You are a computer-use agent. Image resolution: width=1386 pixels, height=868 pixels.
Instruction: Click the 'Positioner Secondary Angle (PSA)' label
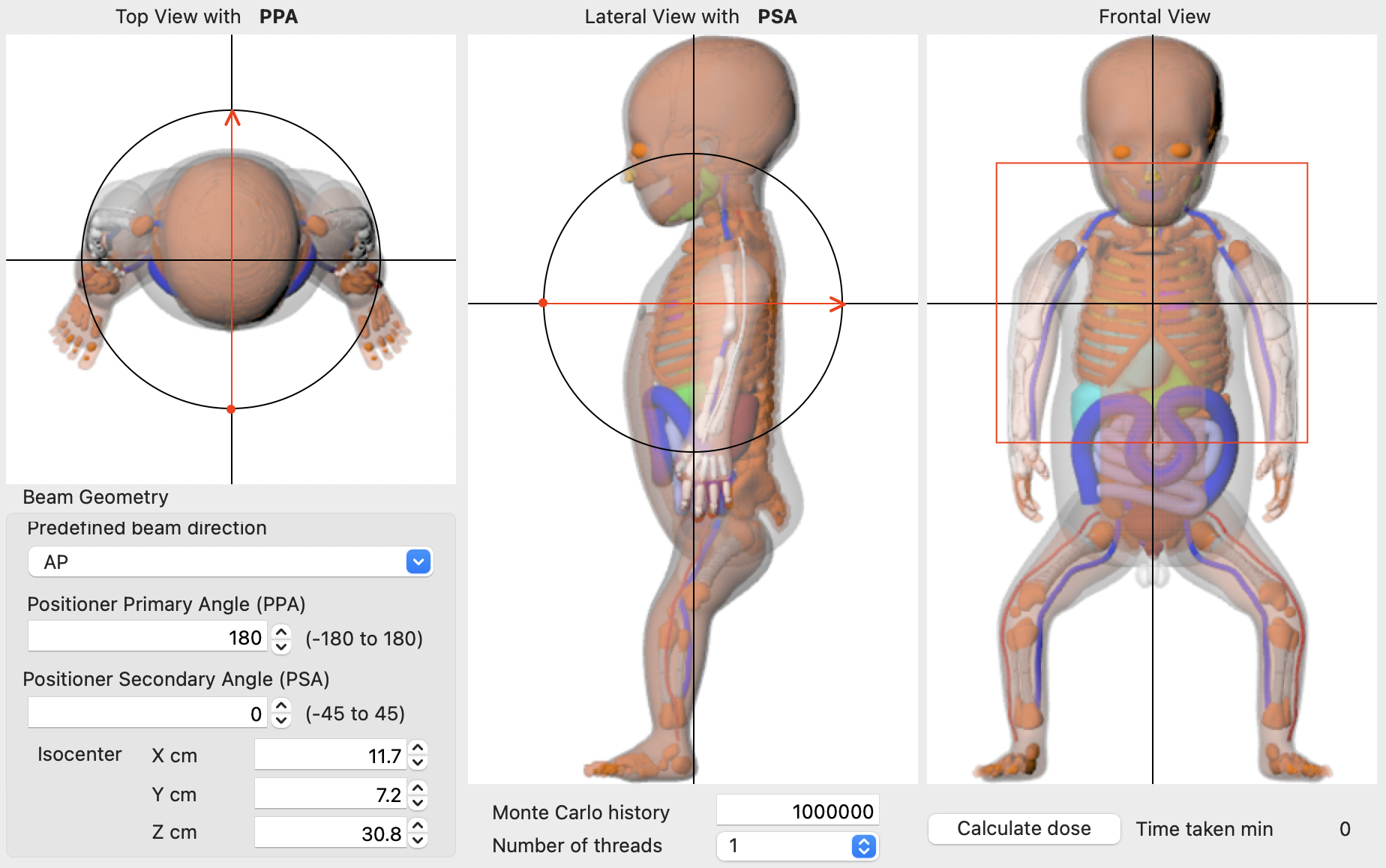pyautogui.click(x=176, y=679)
